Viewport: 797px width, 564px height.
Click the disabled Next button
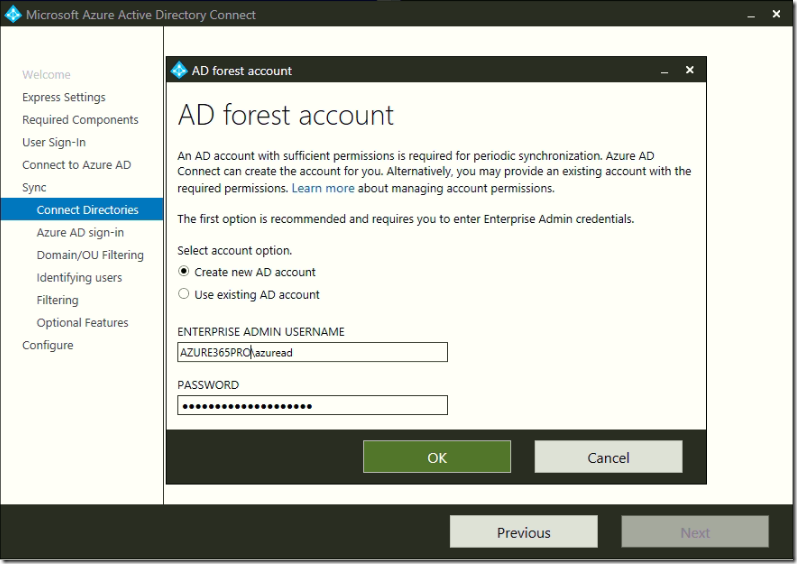click(695, 532)
